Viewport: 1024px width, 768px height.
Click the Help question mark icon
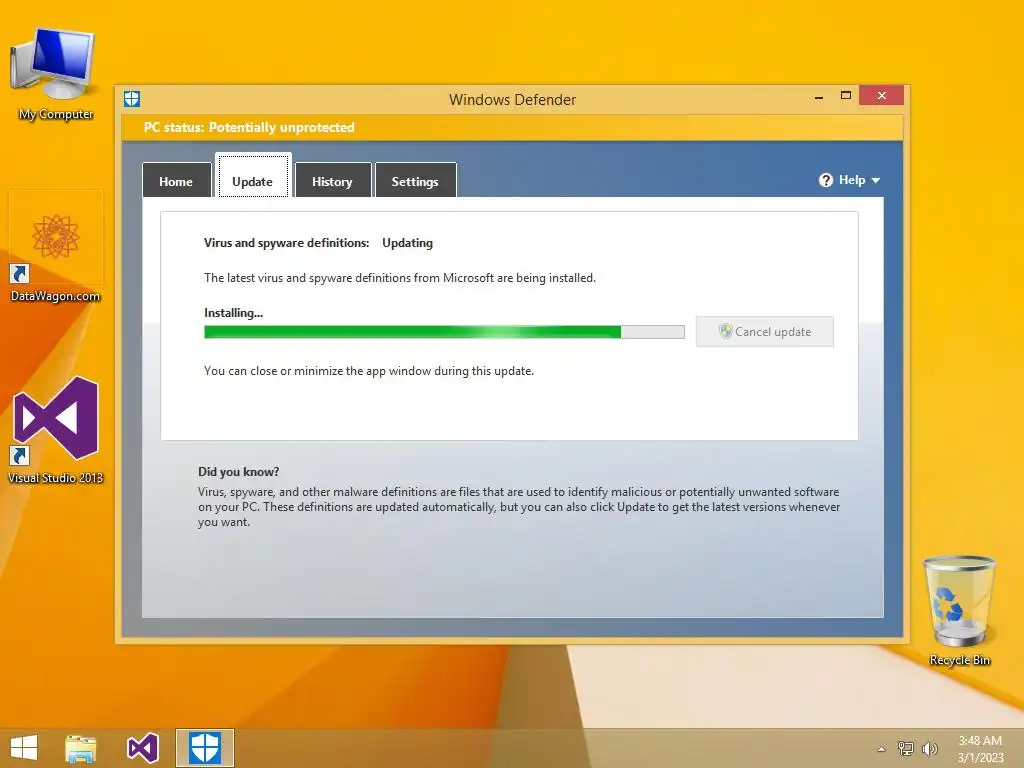pos(825,180)
